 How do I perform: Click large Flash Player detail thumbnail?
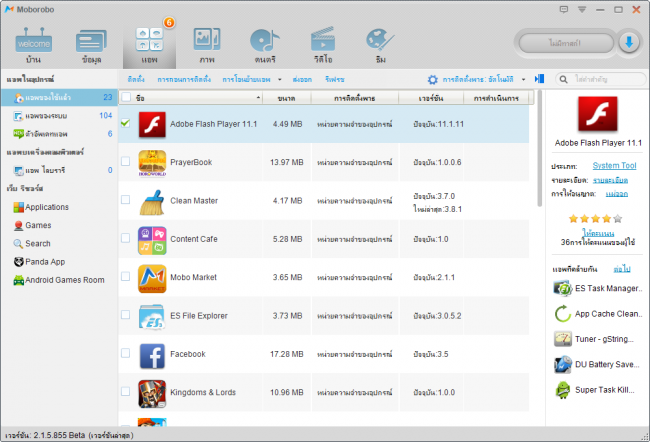pyautogui.click(x=597, y=114)
